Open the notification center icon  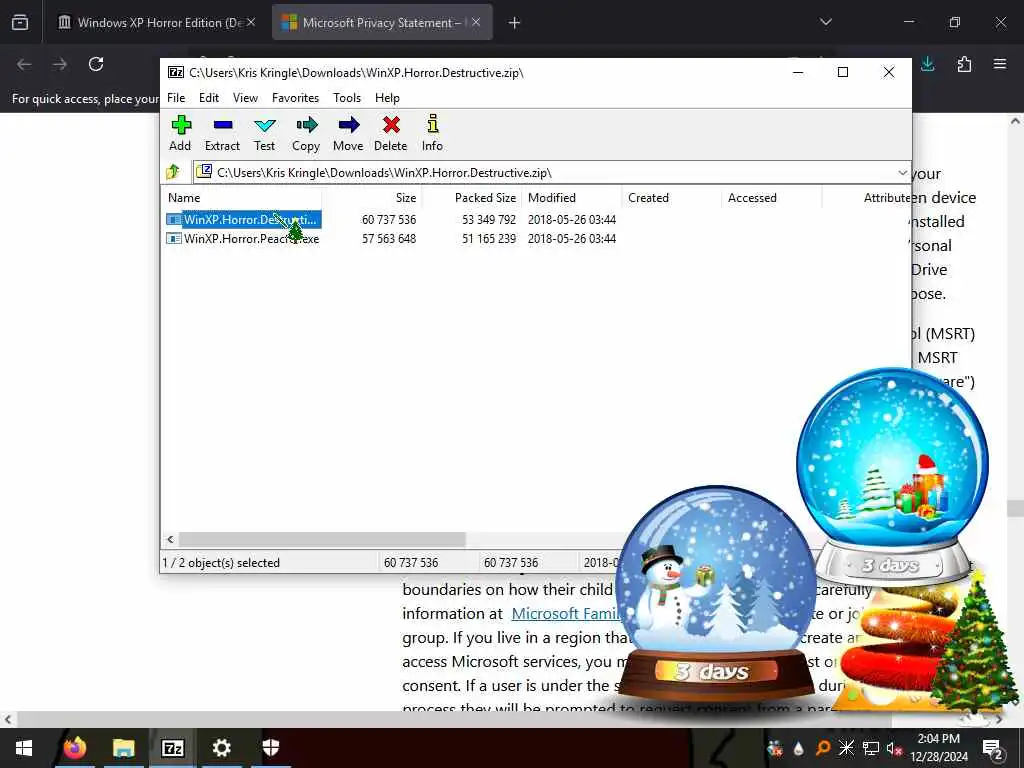point(992,748)
